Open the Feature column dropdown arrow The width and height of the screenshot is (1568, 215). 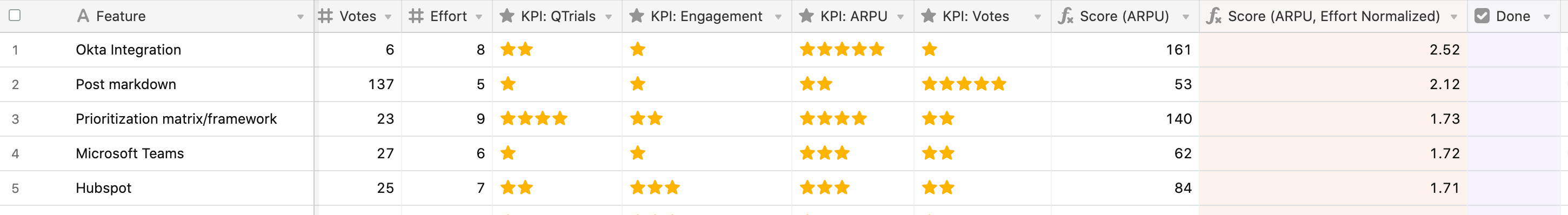coord(300,17)
